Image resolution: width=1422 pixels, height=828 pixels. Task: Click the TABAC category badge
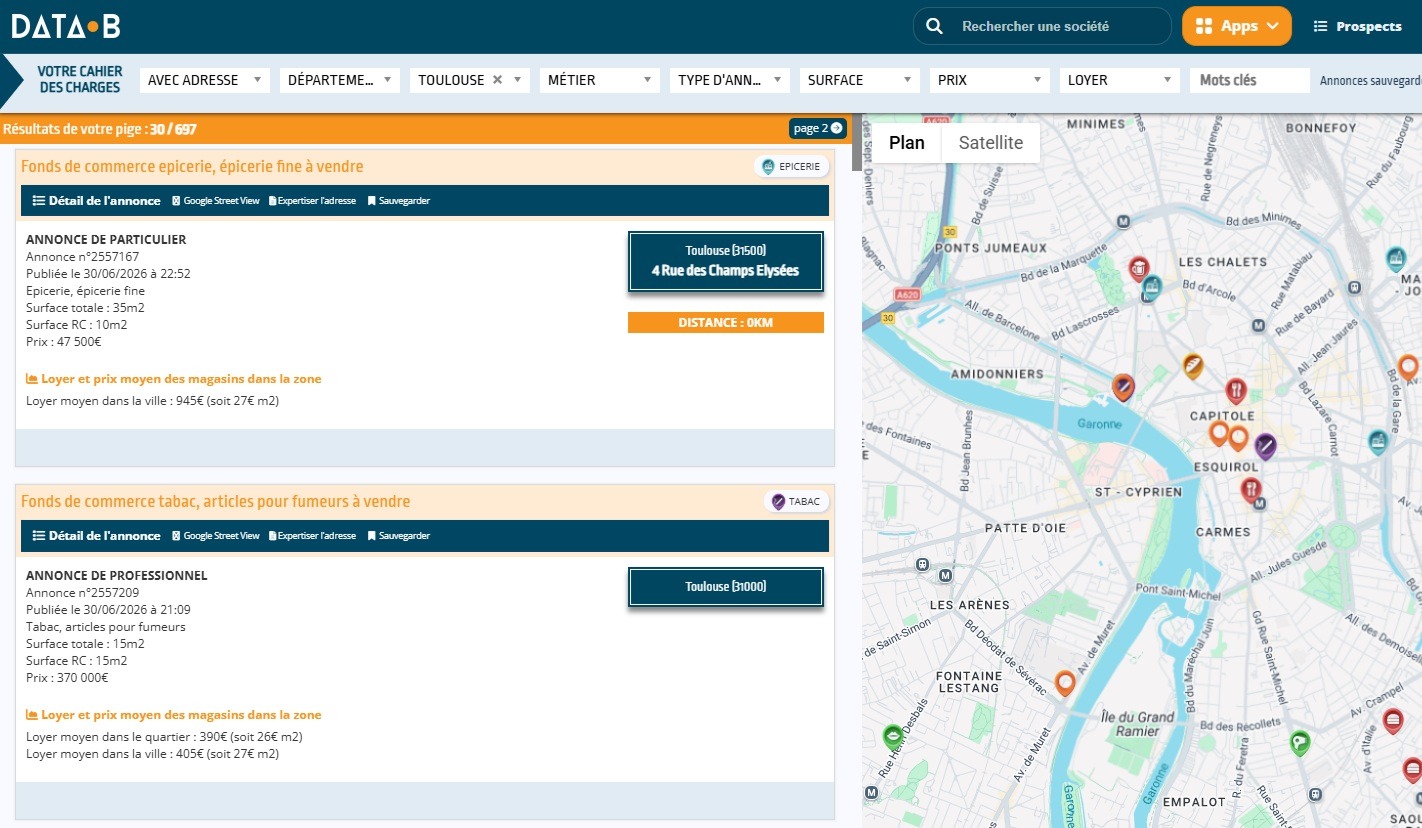tap(796, 502)
